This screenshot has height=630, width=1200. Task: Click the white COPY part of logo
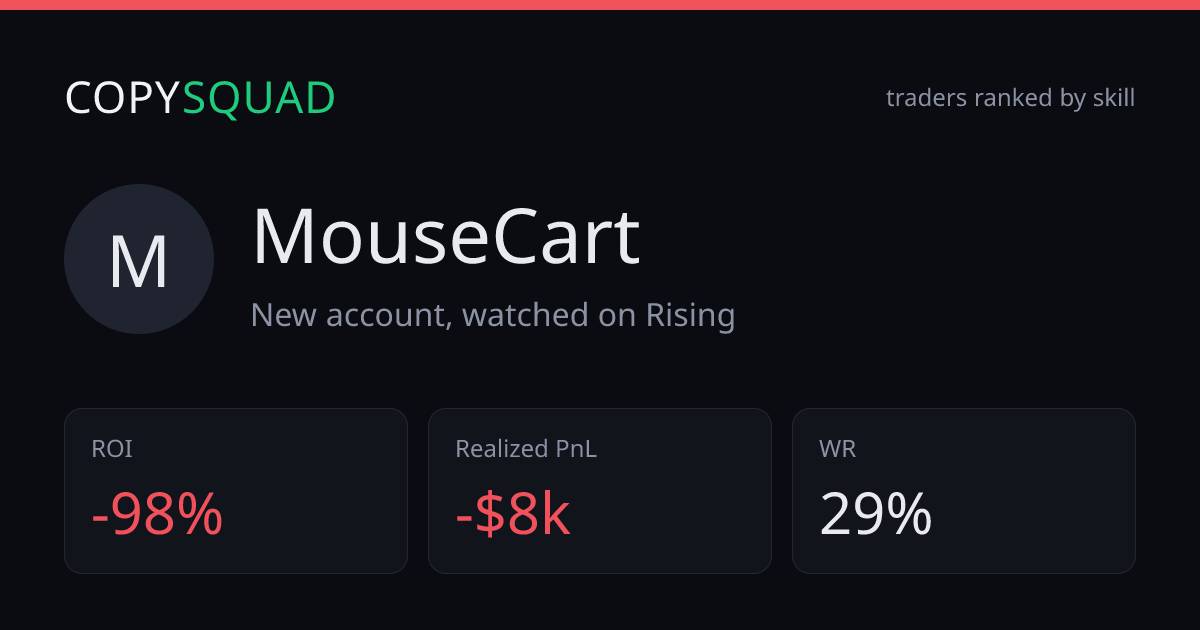pyautogui.click(x=123, y=98)
